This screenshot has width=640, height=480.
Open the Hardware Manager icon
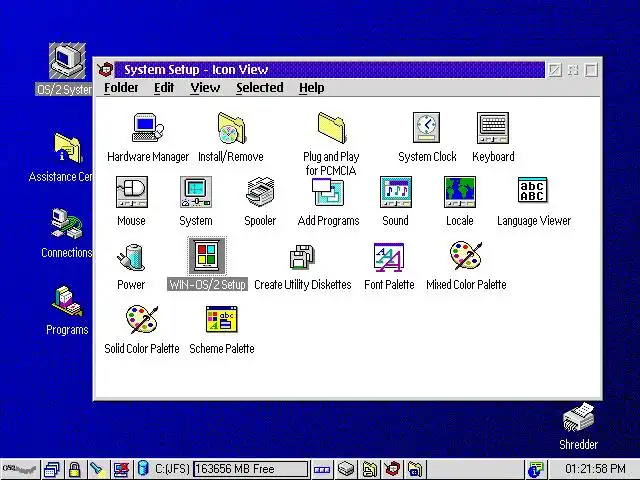(148, 128)
